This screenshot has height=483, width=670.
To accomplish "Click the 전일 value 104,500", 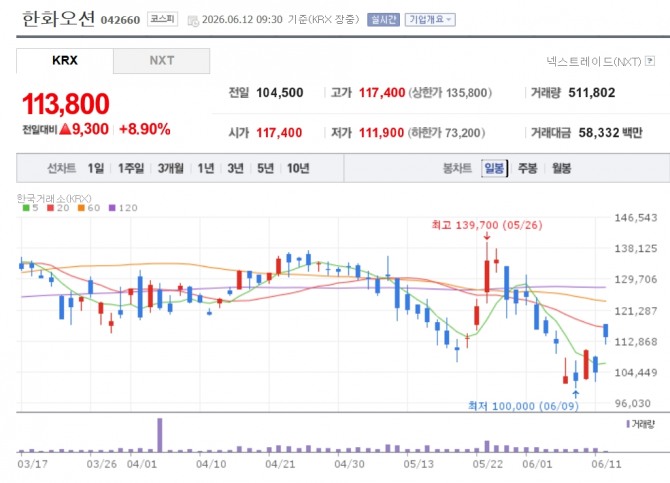I will click(x=279, y=93).
